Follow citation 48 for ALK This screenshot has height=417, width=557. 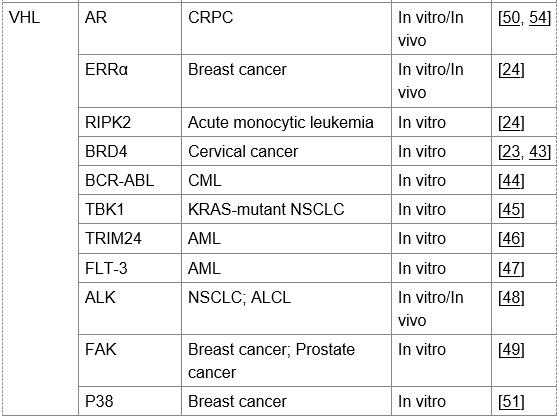pyautogui.click(x=511, y=297)
